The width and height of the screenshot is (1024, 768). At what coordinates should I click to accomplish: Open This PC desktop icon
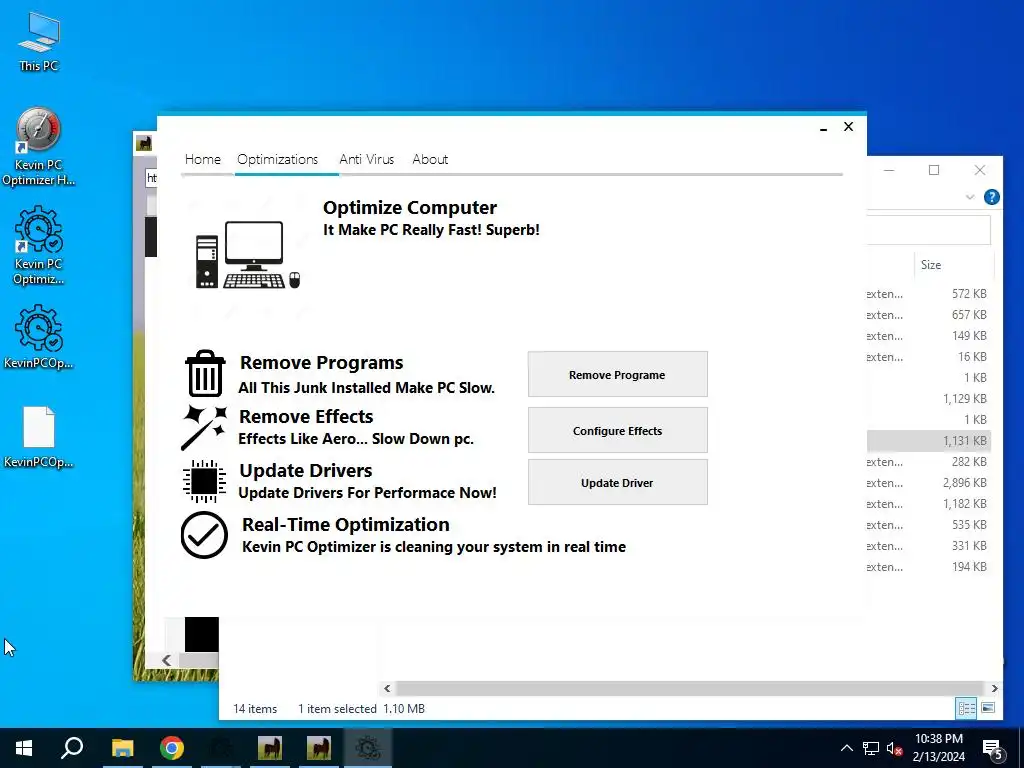pos(39,42)
